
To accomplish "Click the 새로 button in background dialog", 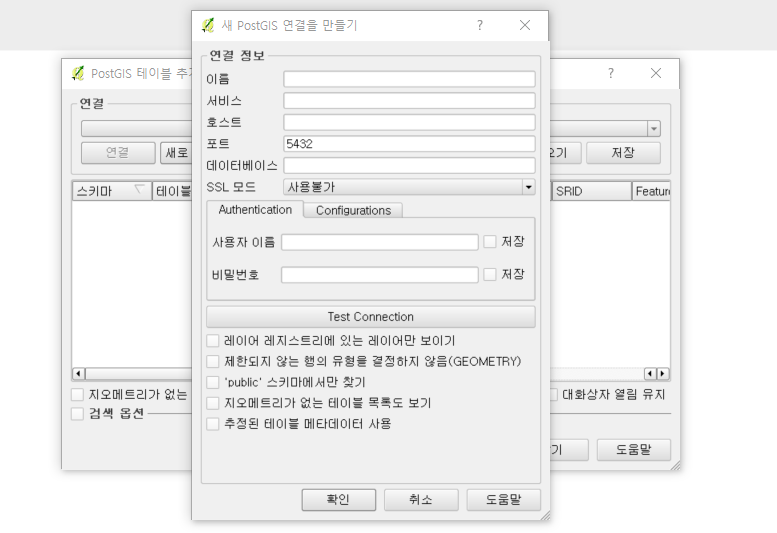I will coord(176,153).
